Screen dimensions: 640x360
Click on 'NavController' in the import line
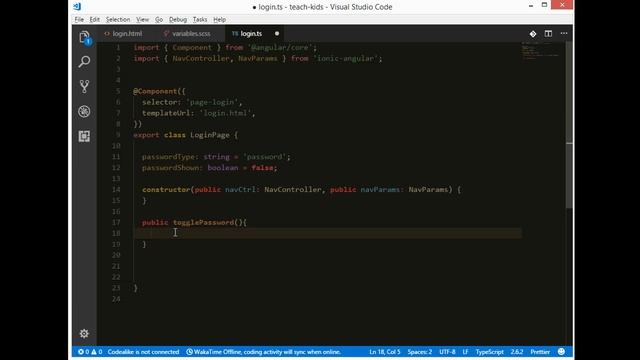pyautogui.click(x=201, y=58)
